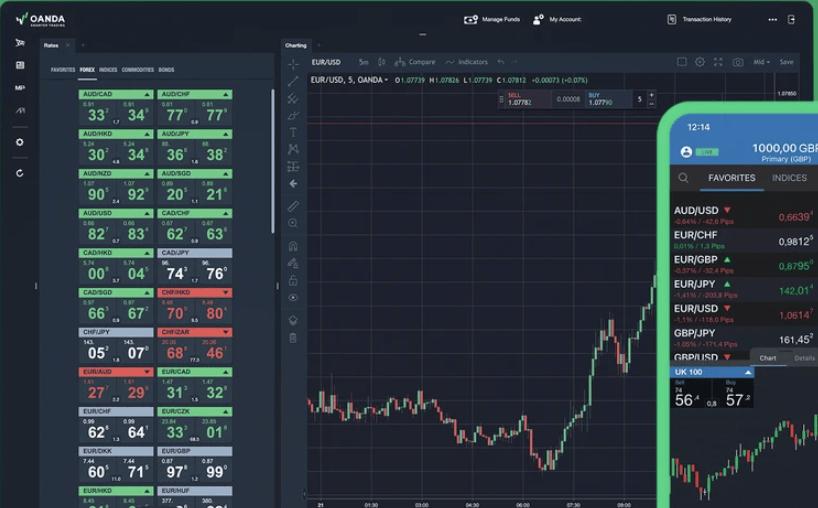Image resolution: width=818 pixels, height=508 pixels.
Task: Select the ruler measure tool
Action: [293, 207]
